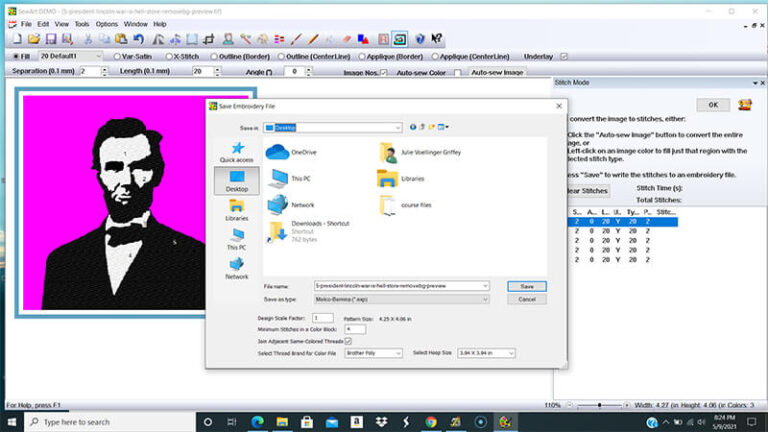
Task: Click the Design Scale Factor input field
Action: (323, 318)
